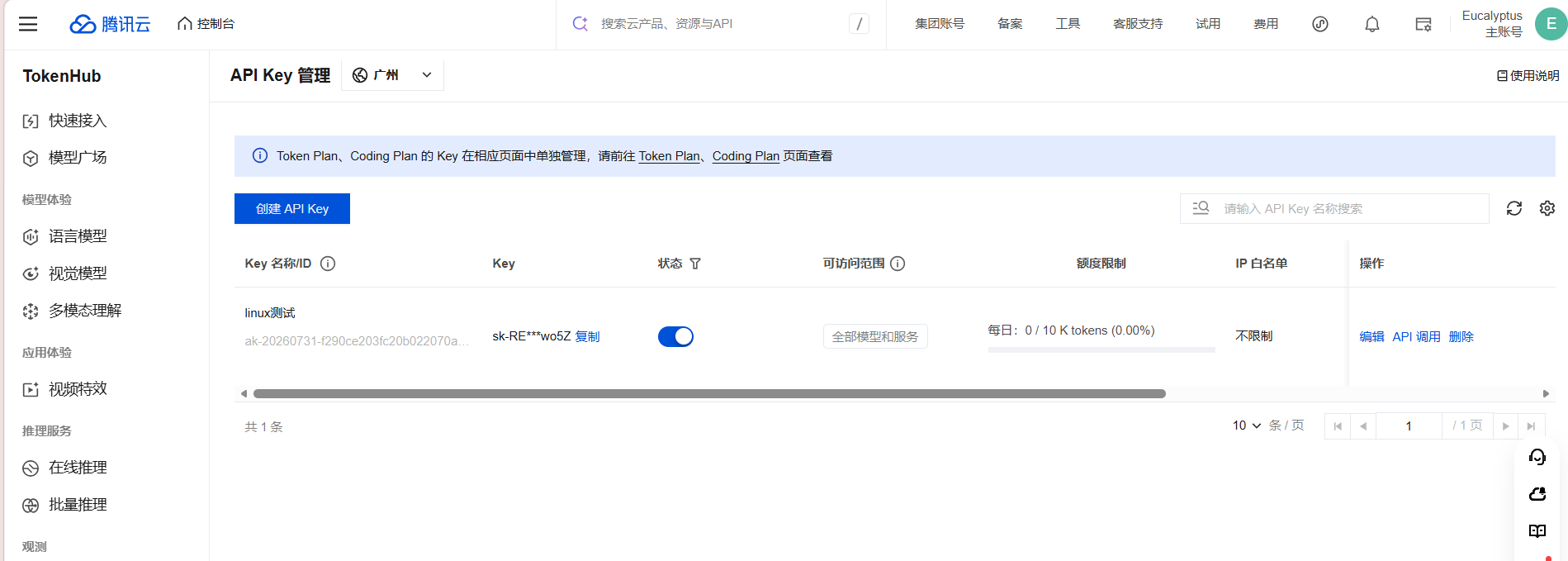The height and width of the screenshot is (561, 1568).
Task: Click the 全部模型和服务 scope tag
Action: pos(875,336)
